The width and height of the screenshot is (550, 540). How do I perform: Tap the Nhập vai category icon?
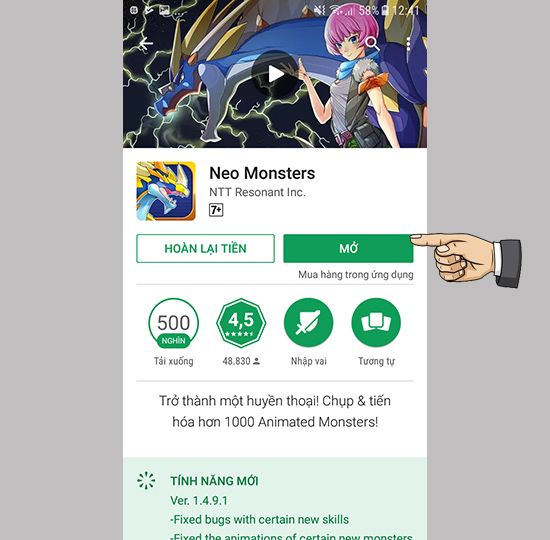pos(309,323)
